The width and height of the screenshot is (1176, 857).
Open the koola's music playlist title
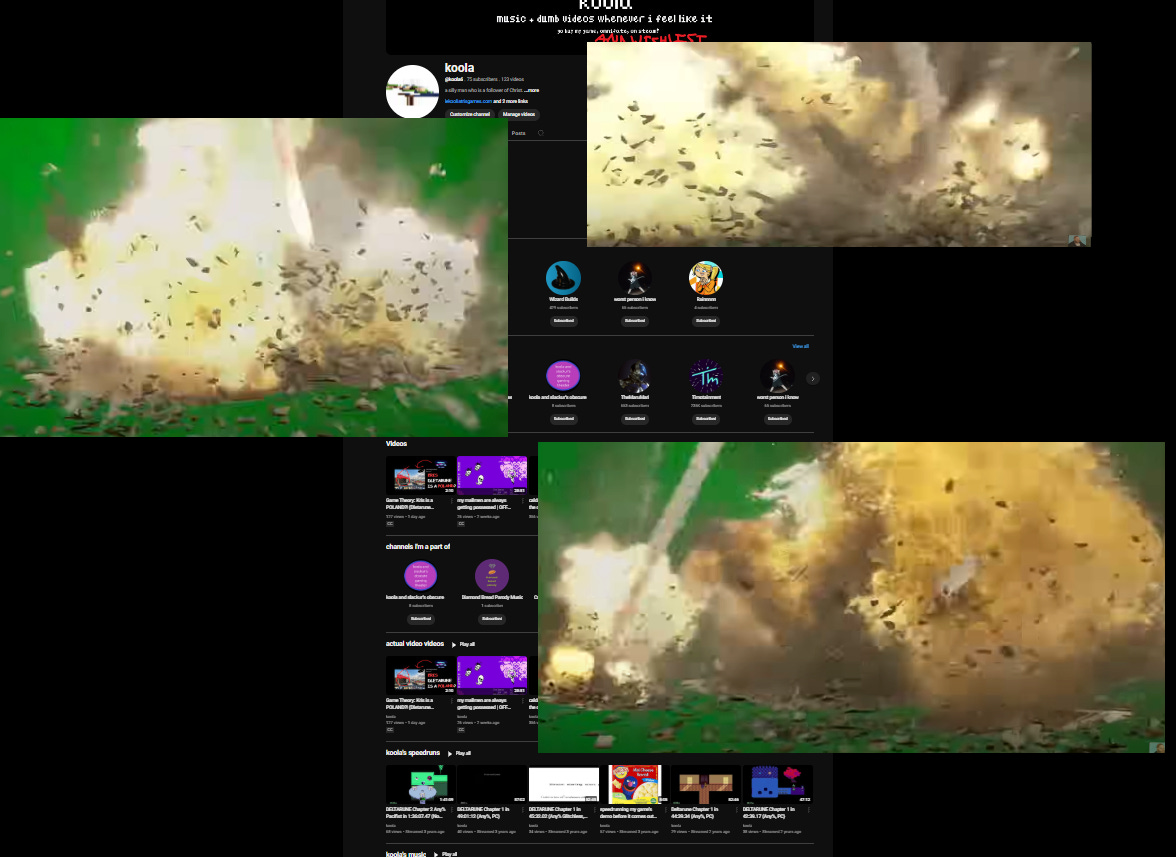pyautogui.click(x=406, y=854)
